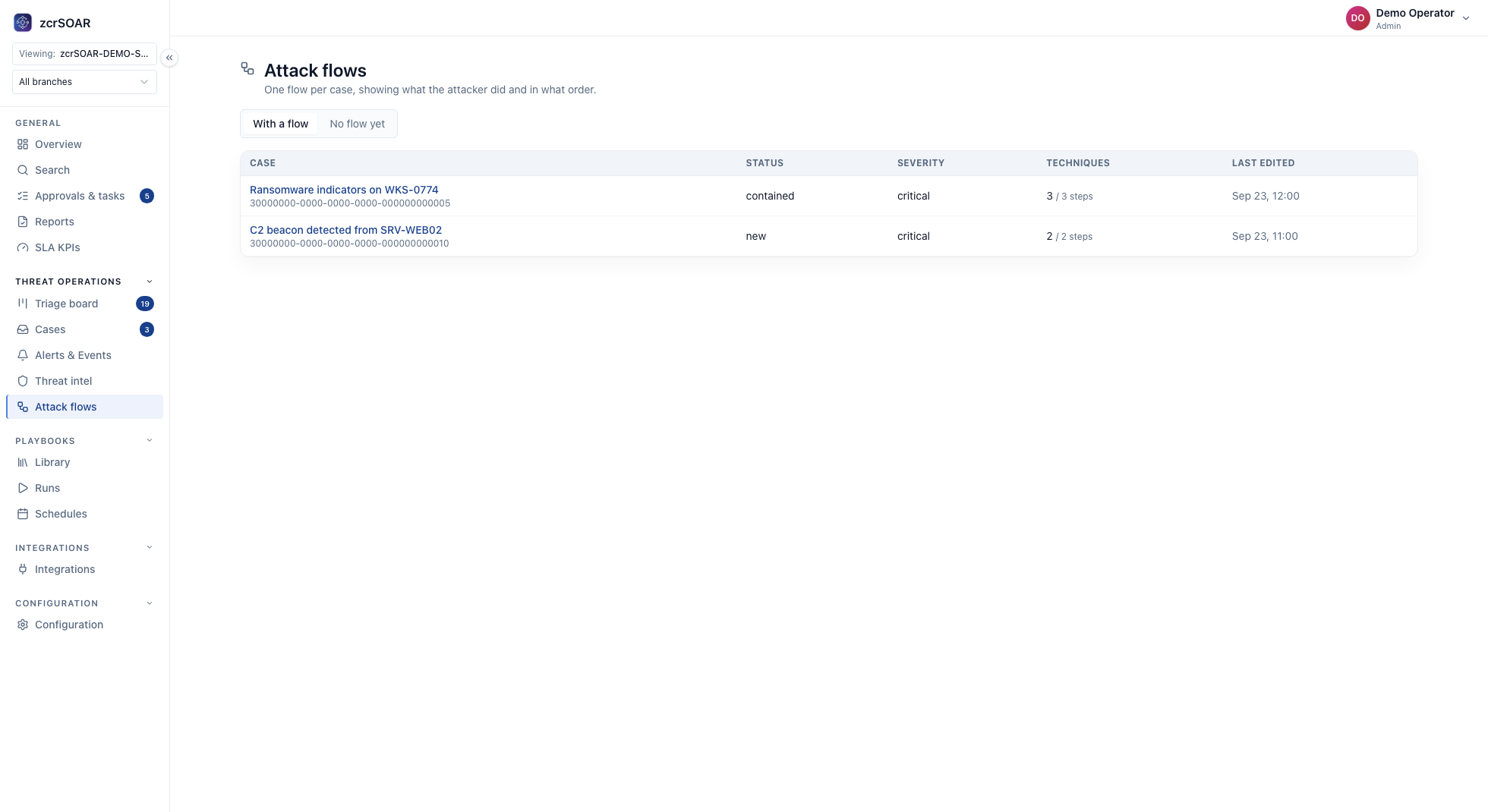Click the STATUS column header
Screen dimensions: 1488x812
[764, 163]
